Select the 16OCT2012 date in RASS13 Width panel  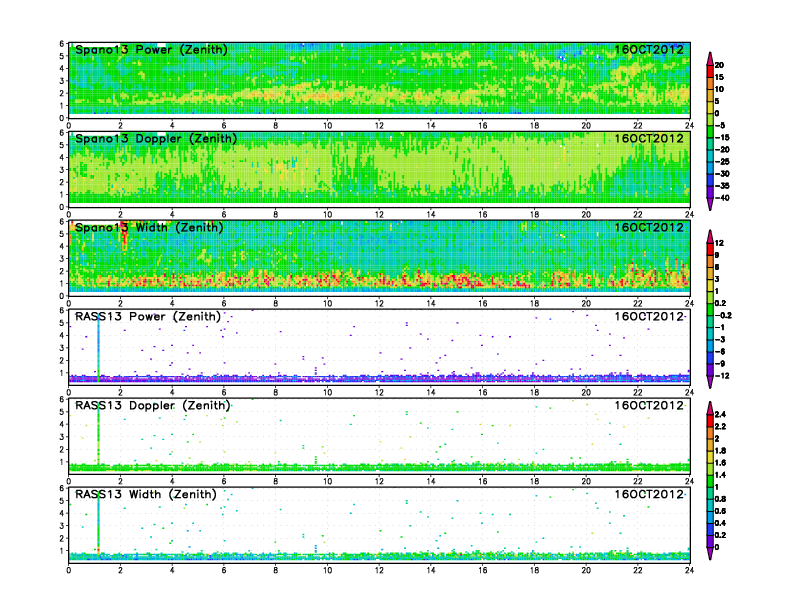coord(649,494)
